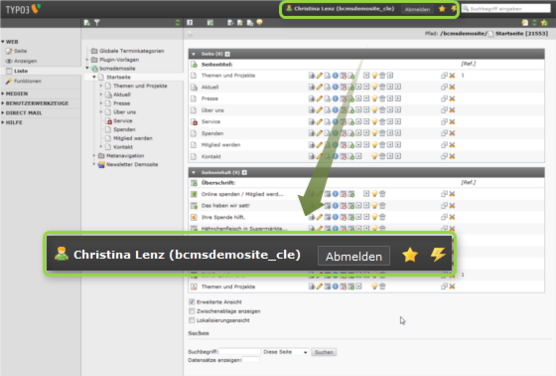The width and height of the screenshot is (556, 376).
Task: Delete the Aktuell page with X icon
Action: tap(452, 87)
